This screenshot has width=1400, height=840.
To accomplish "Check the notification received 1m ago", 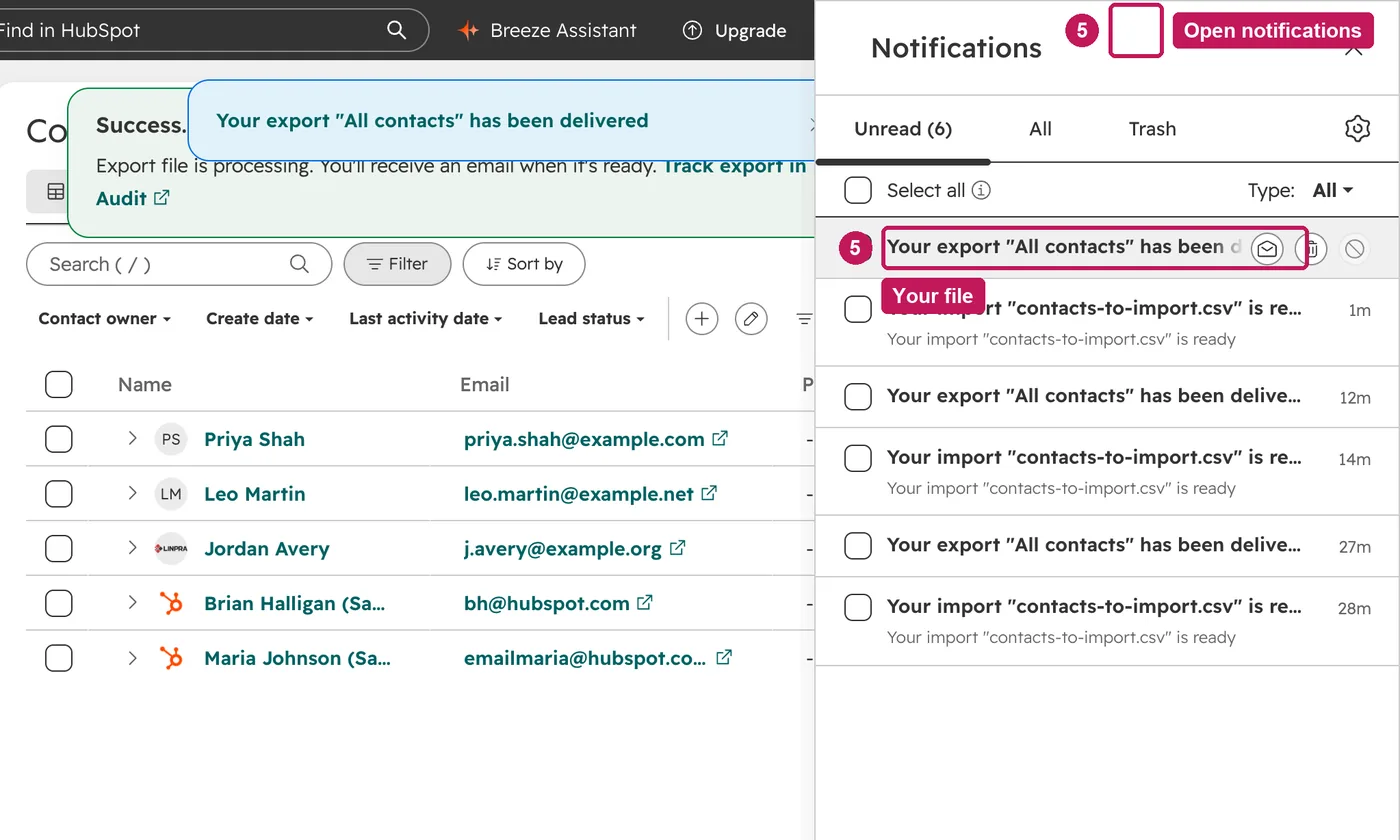I will 858,309.
